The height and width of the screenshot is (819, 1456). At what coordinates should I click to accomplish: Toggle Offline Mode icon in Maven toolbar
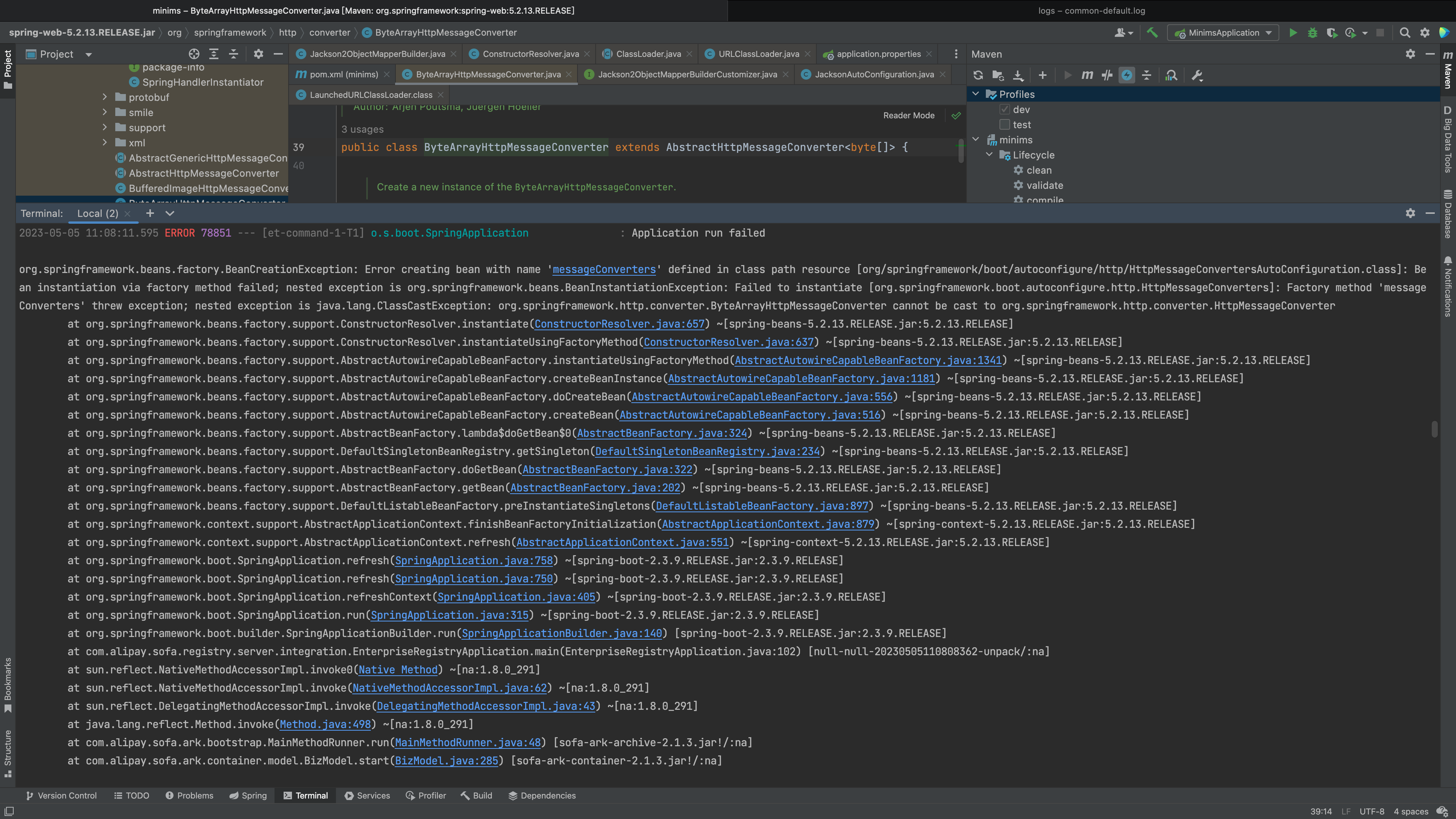(1127, 75)
